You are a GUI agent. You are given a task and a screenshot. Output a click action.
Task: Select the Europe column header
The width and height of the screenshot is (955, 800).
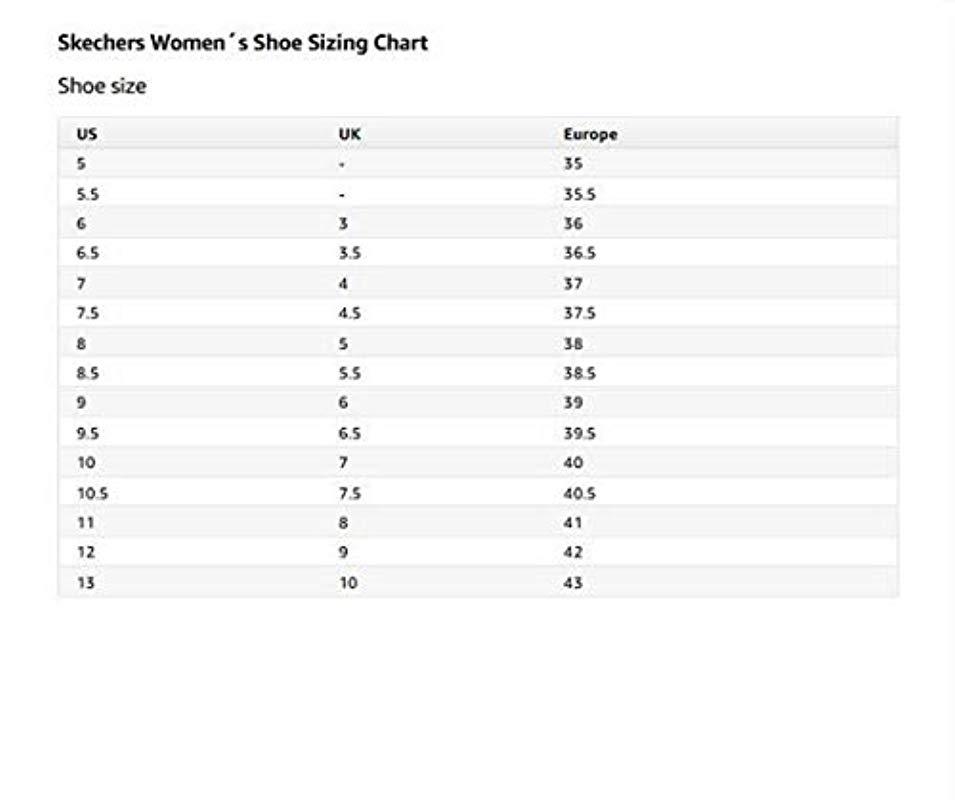pos(590,133)
